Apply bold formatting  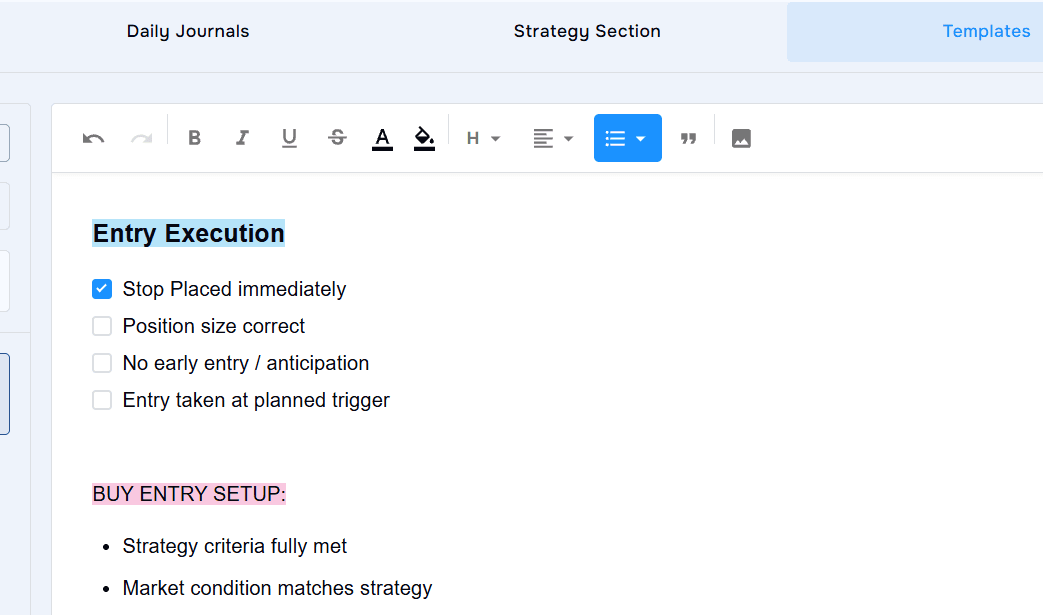195,138
